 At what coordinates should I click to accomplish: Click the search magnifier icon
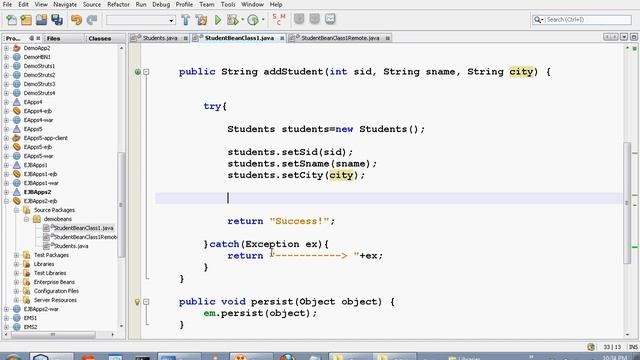(538, 20)
